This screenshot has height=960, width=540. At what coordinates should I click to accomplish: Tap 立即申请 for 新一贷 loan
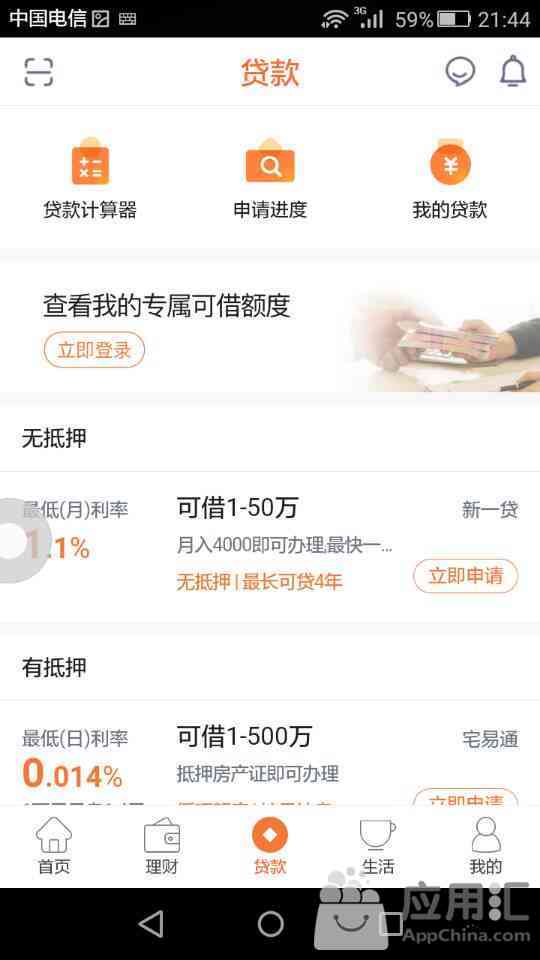click(466, 576)
